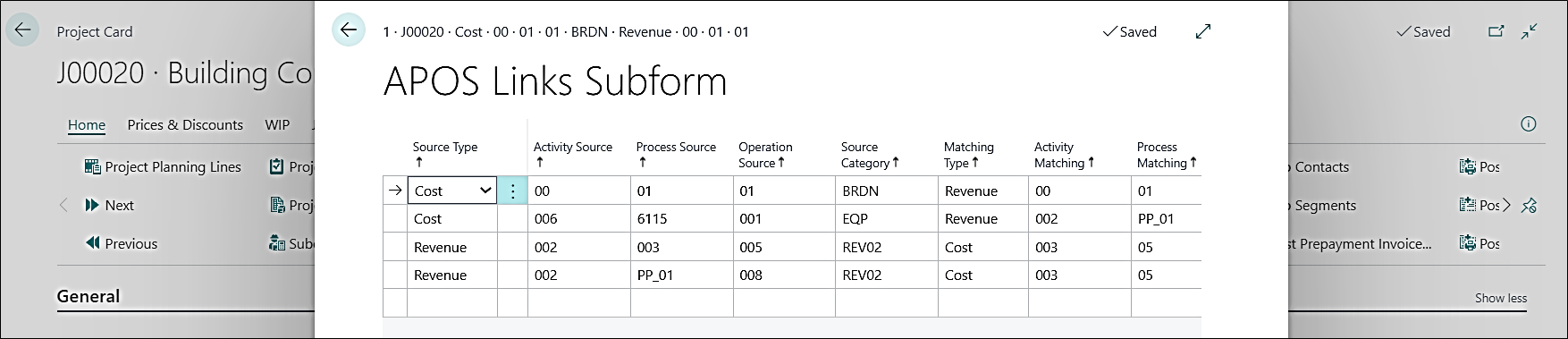Sort by Activity Matching column header
This screenshot has height=339, width=1568.
(1064, 154)
